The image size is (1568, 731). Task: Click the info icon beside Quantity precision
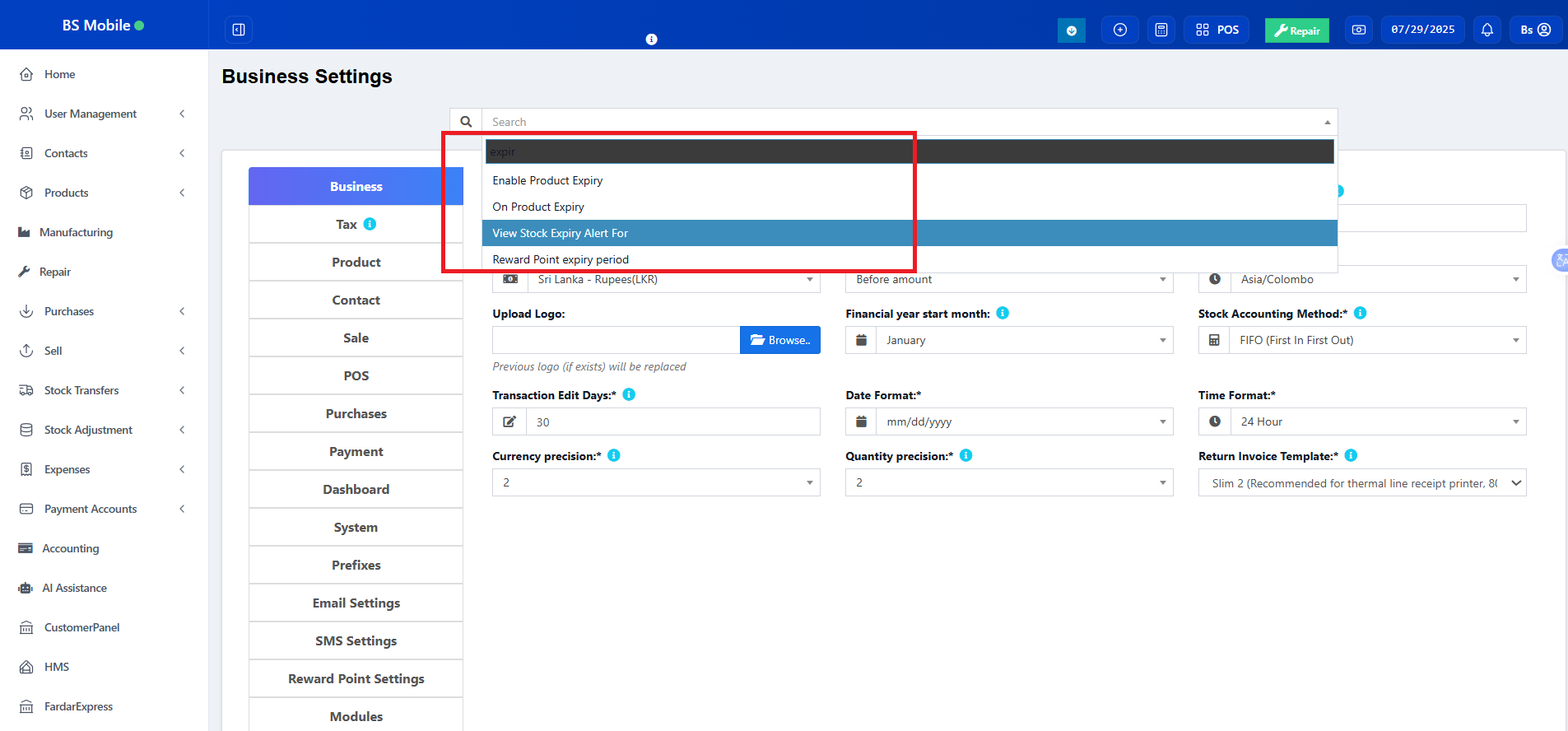[x=966, y=455]
